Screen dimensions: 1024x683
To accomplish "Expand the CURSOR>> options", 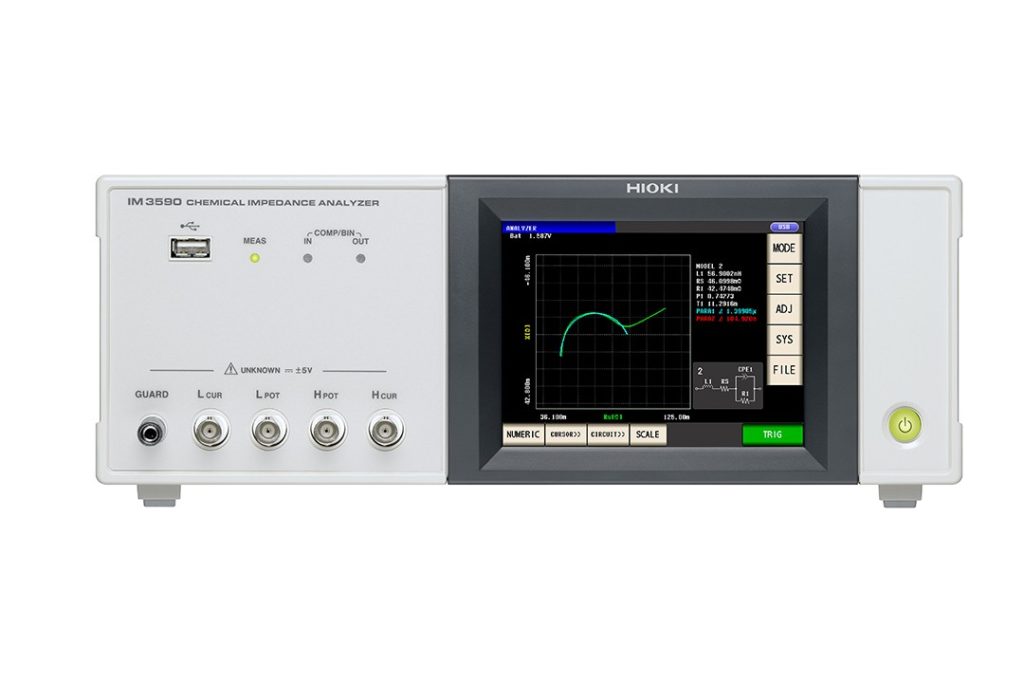I will (x=565, y=435).
